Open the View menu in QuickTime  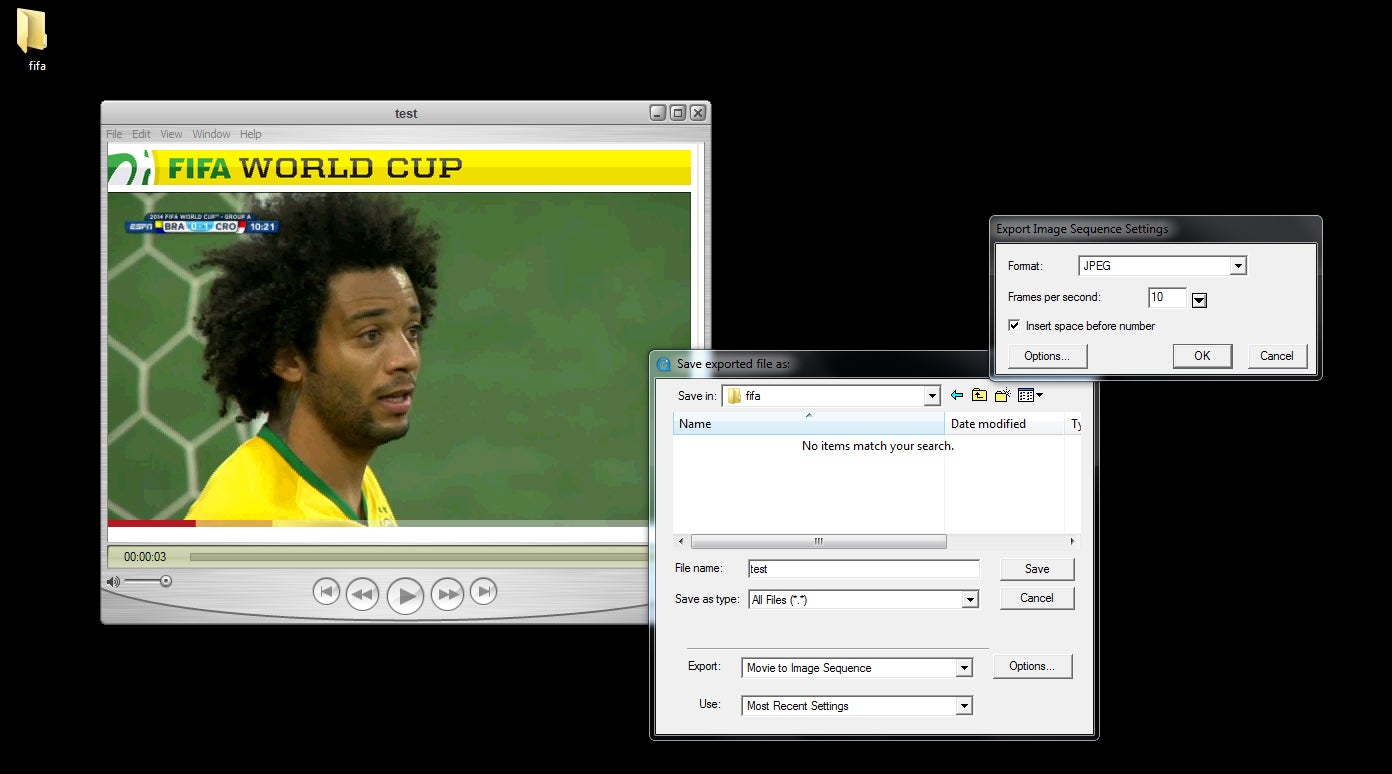pyautogui.click(x=171, y=134)
